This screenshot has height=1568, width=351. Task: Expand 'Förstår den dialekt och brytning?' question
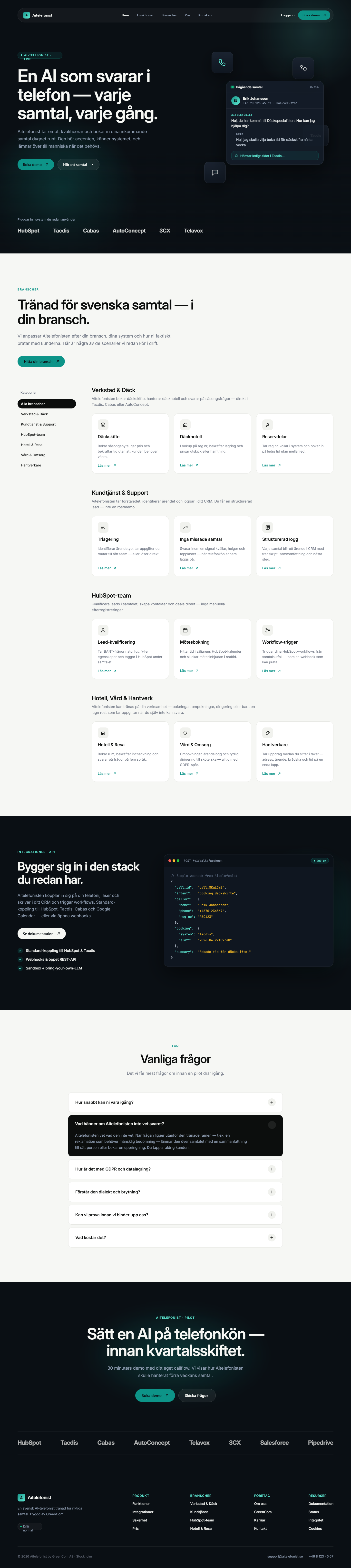click(175, 1192)
